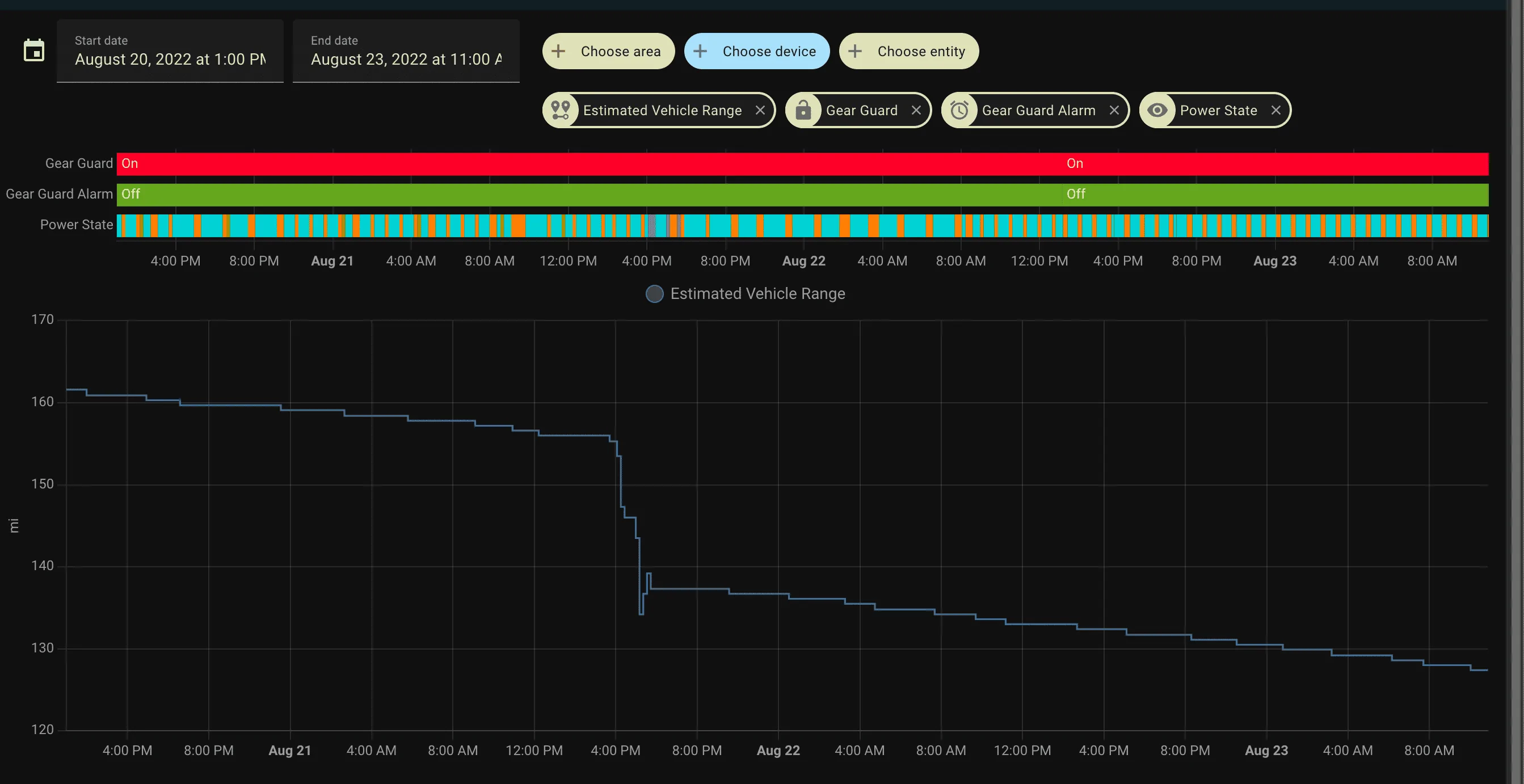
Task: Open the Choose area picker
Action: click(609, 51)
